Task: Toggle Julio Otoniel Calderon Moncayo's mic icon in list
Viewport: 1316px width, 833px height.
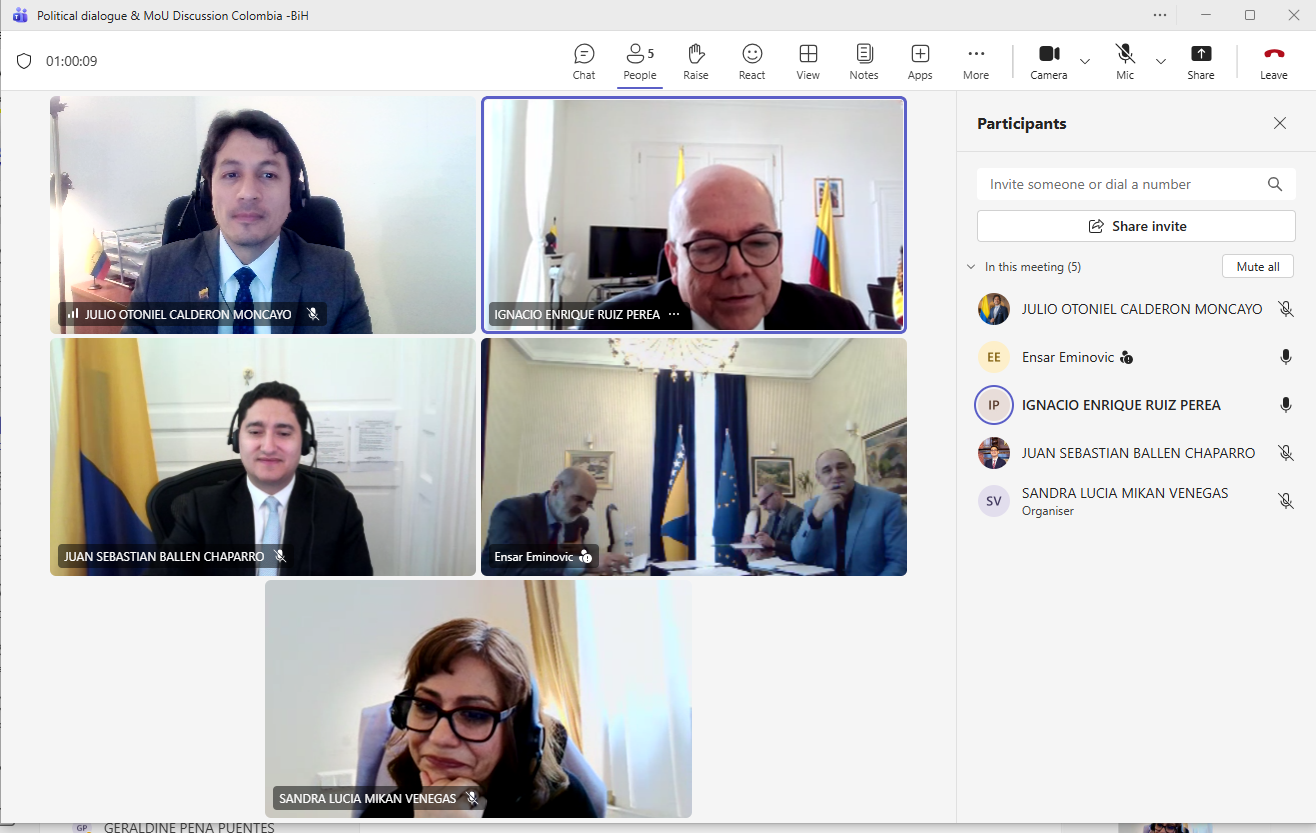Action: (1286, 309)
